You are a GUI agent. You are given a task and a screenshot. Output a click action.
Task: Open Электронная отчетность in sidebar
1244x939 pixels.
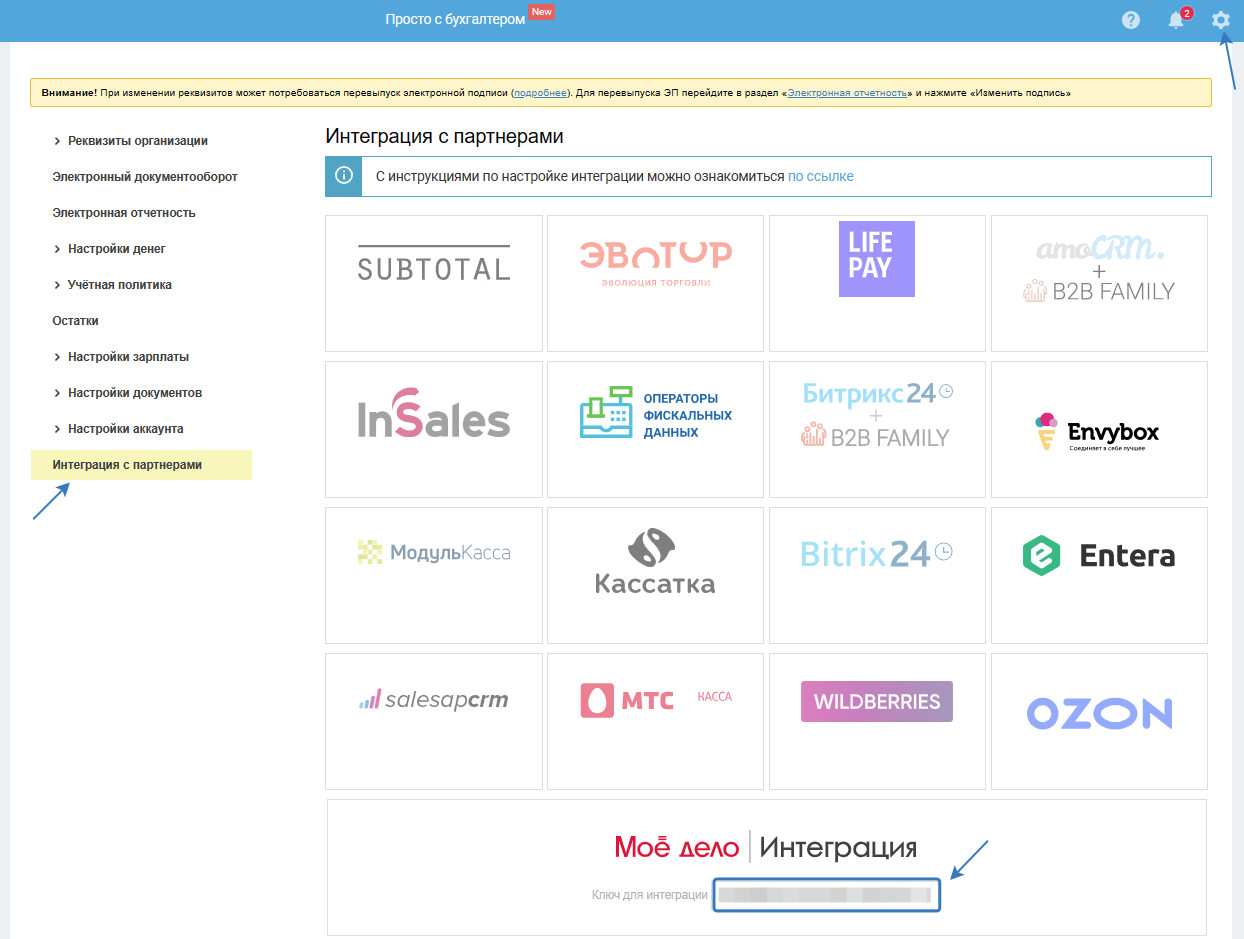point(124,213)
